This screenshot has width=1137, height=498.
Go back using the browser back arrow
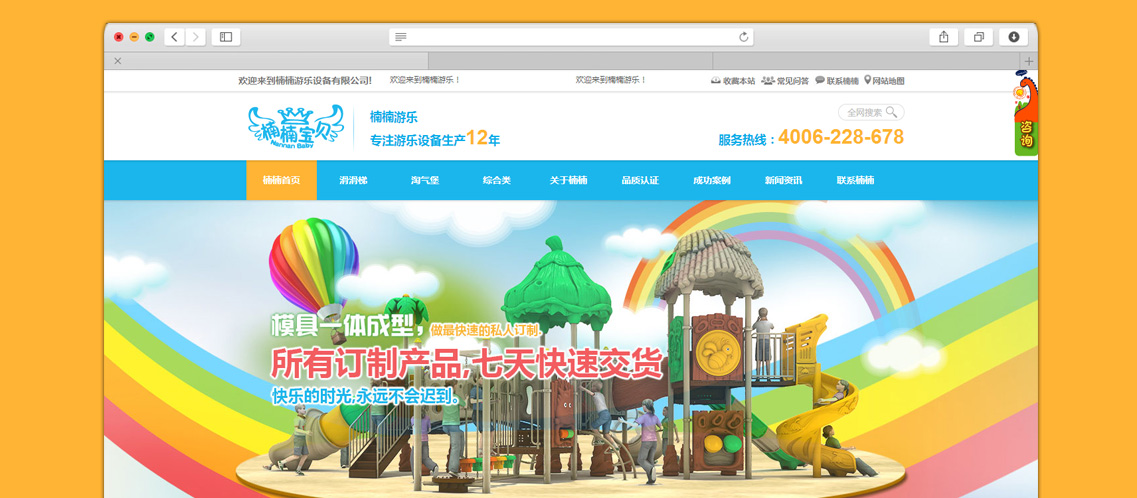point(174,37)
